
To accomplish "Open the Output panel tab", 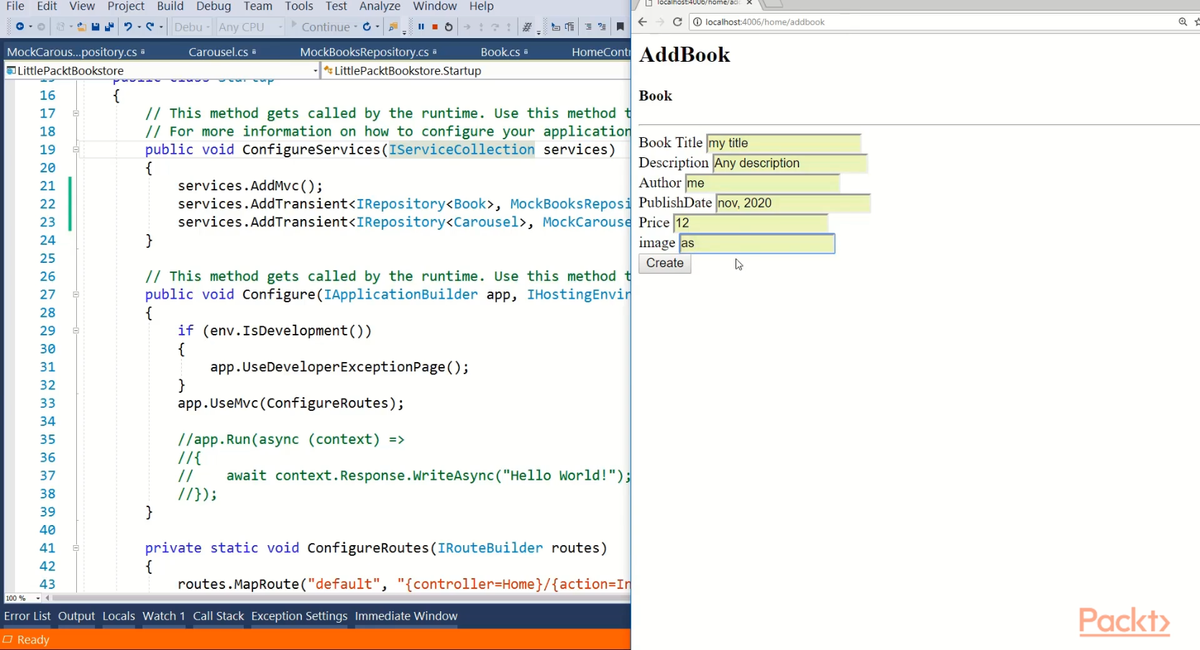I will point(76,616).
